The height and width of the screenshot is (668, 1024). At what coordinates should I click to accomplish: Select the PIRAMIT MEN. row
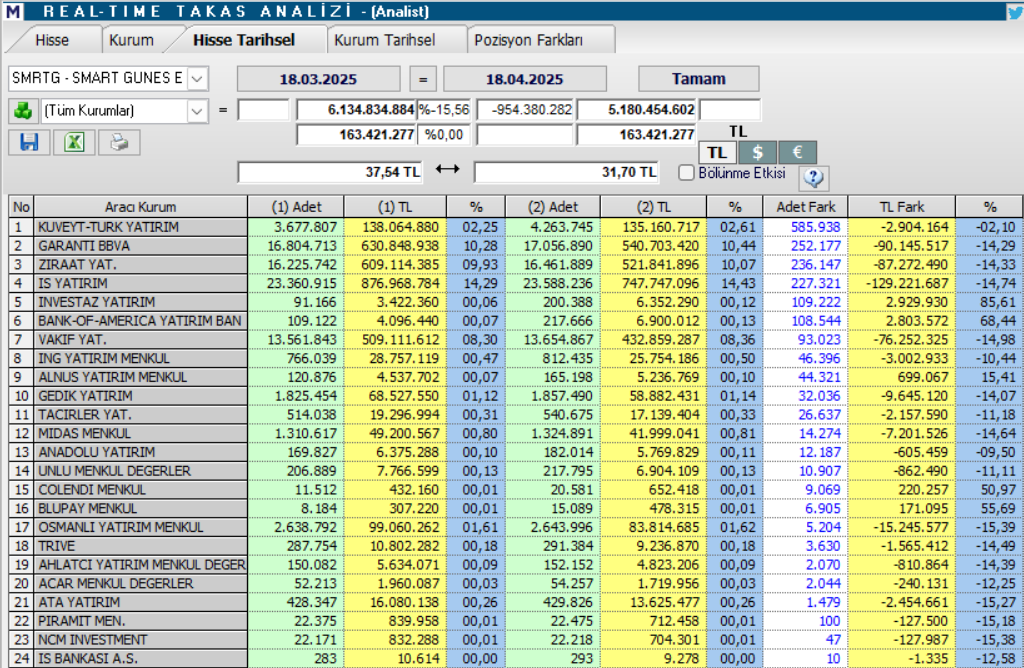click(516, 622)
